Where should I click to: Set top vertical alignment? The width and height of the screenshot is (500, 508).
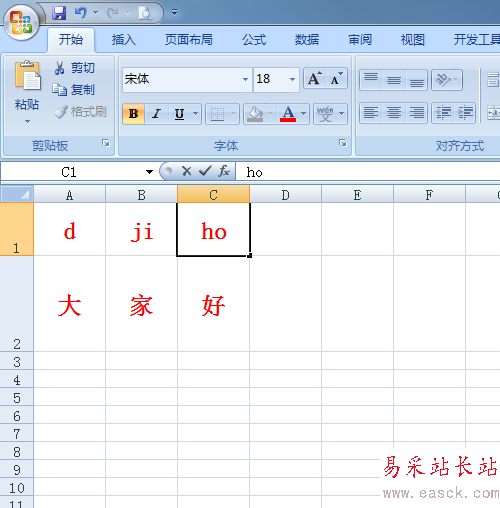pyautogui.click(x=371, y=79)
